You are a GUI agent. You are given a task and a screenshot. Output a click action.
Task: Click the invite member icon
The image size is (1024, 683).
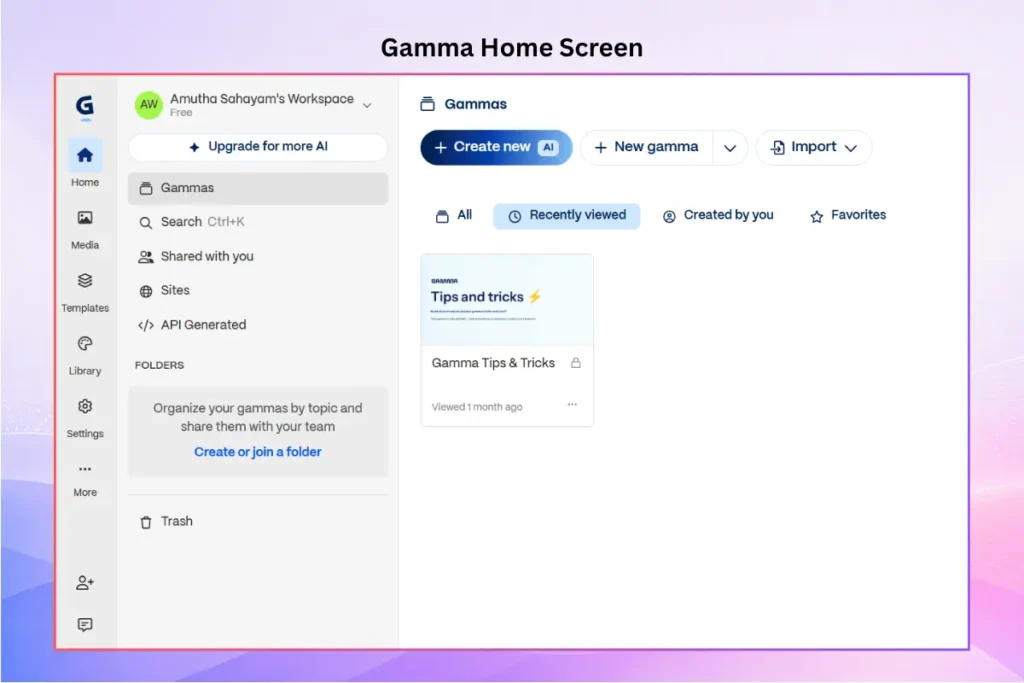coord(85,582)
